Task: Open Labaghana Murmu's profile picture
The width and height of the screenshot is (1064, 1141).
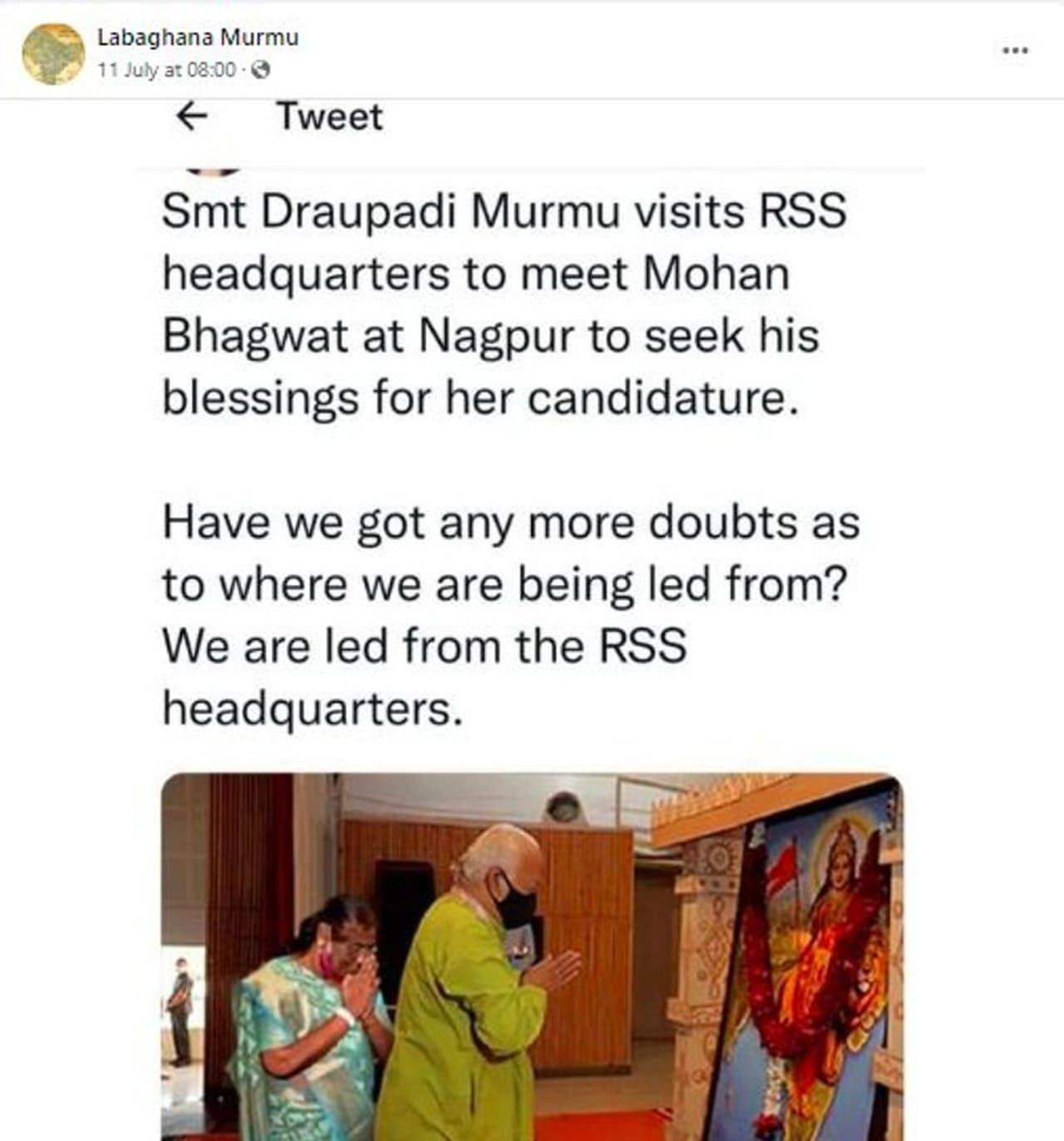Action: [53, 53]
